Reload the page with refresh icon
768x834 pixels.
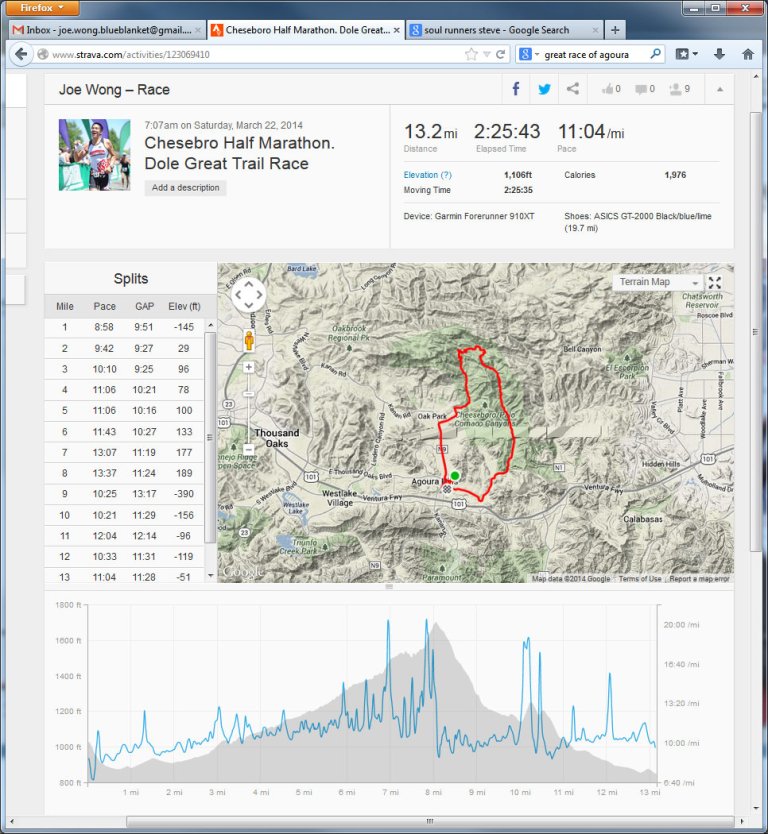pos(500,54)
